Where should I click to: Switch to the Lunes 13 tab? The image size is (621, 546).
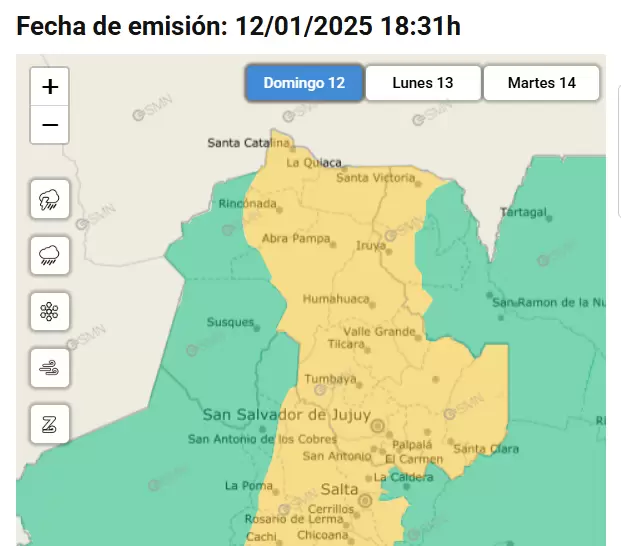click(423, 83)
